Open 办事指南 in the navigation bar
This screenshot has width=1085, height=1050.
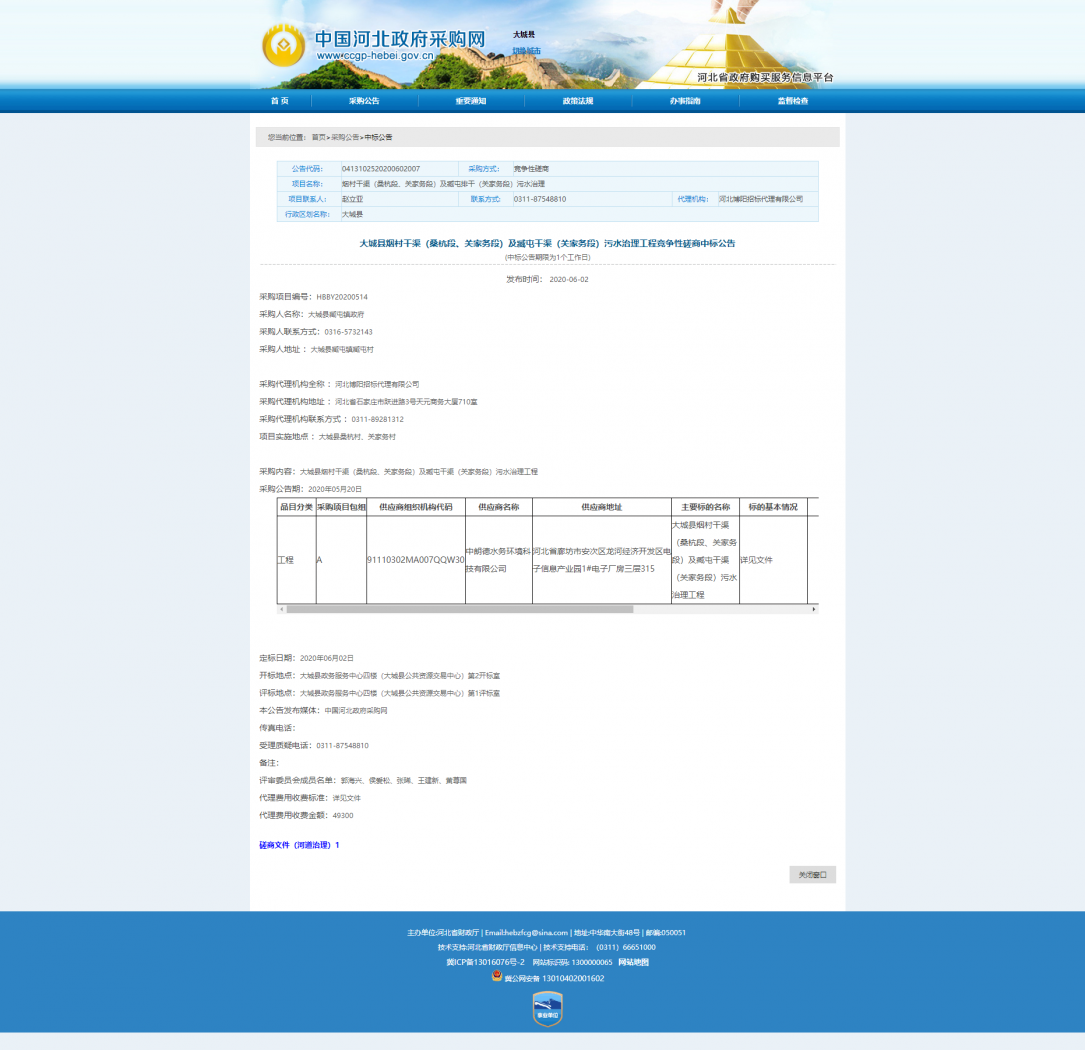click(x=685, y=101)
